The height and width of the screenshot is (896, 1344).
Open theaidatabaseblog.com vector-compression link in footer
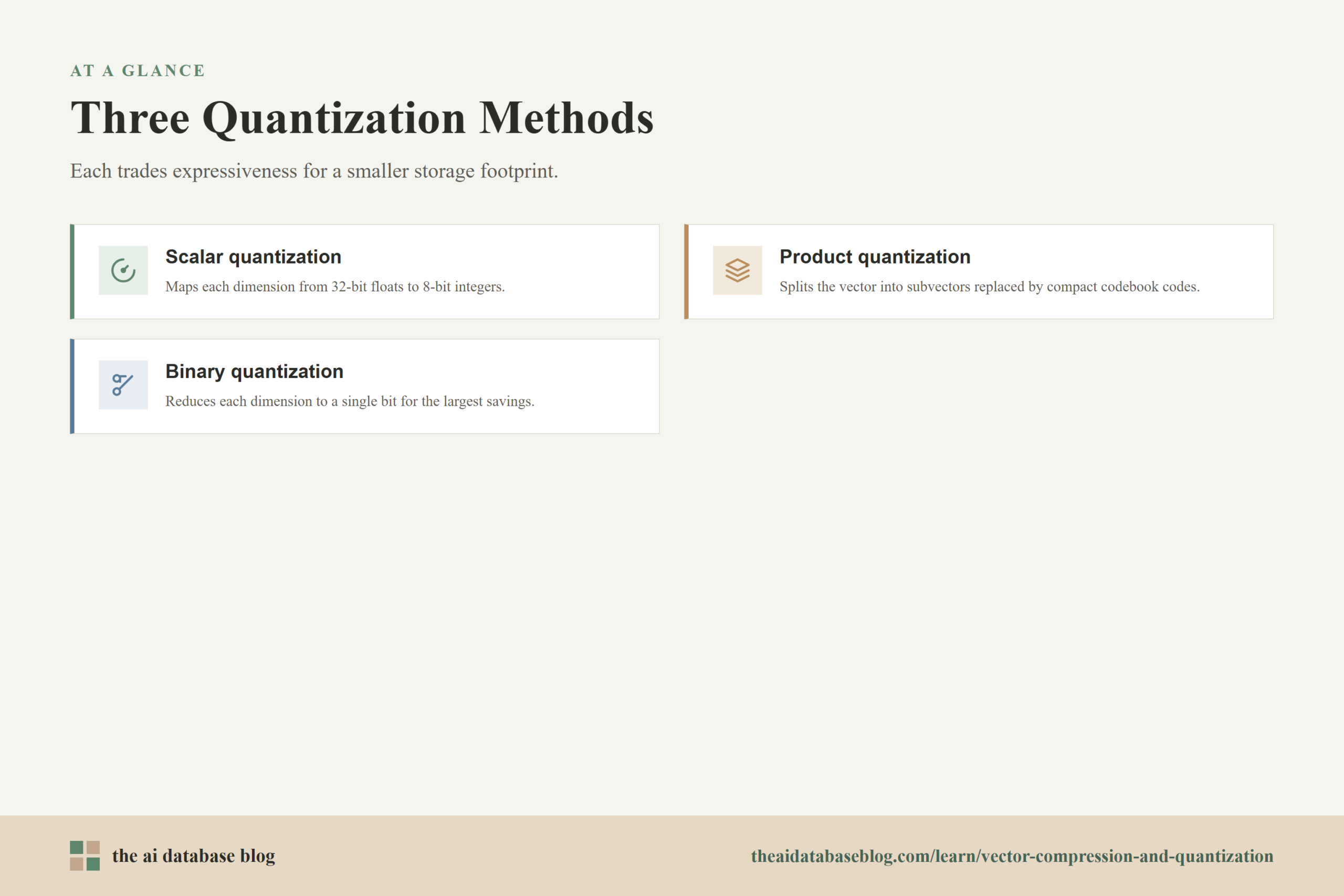coord(1012,856)
